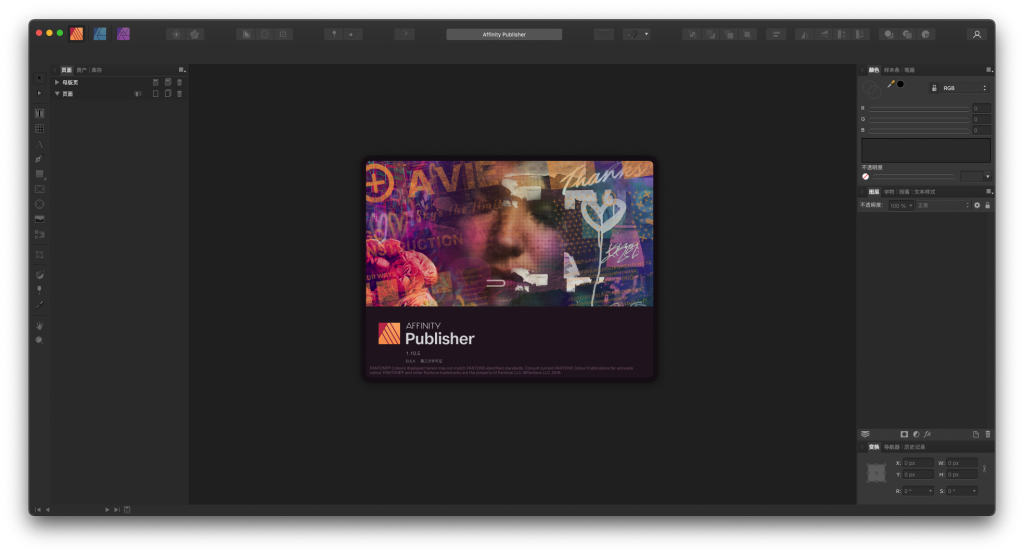Delete layer using trash icon in Layers
This screenshot has height=554, width=1024.
tap(987, 434)
